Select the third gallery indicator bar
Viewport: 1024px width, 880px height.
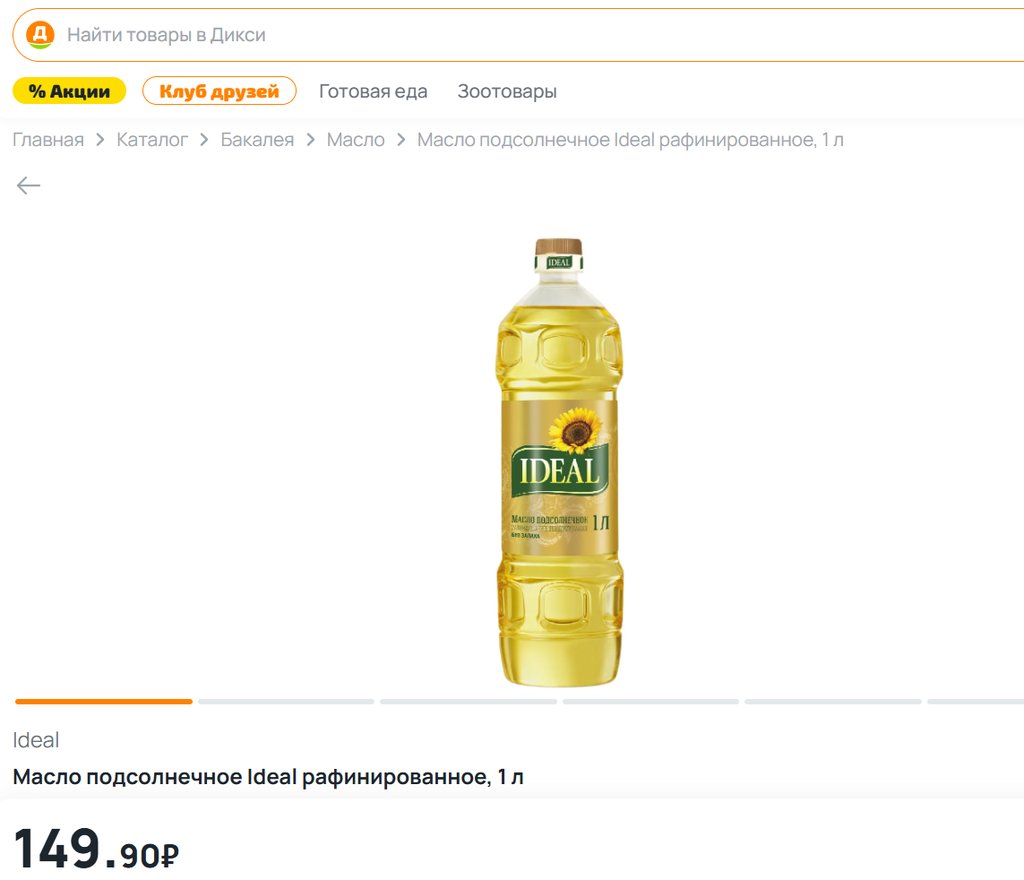coord(468,702)
